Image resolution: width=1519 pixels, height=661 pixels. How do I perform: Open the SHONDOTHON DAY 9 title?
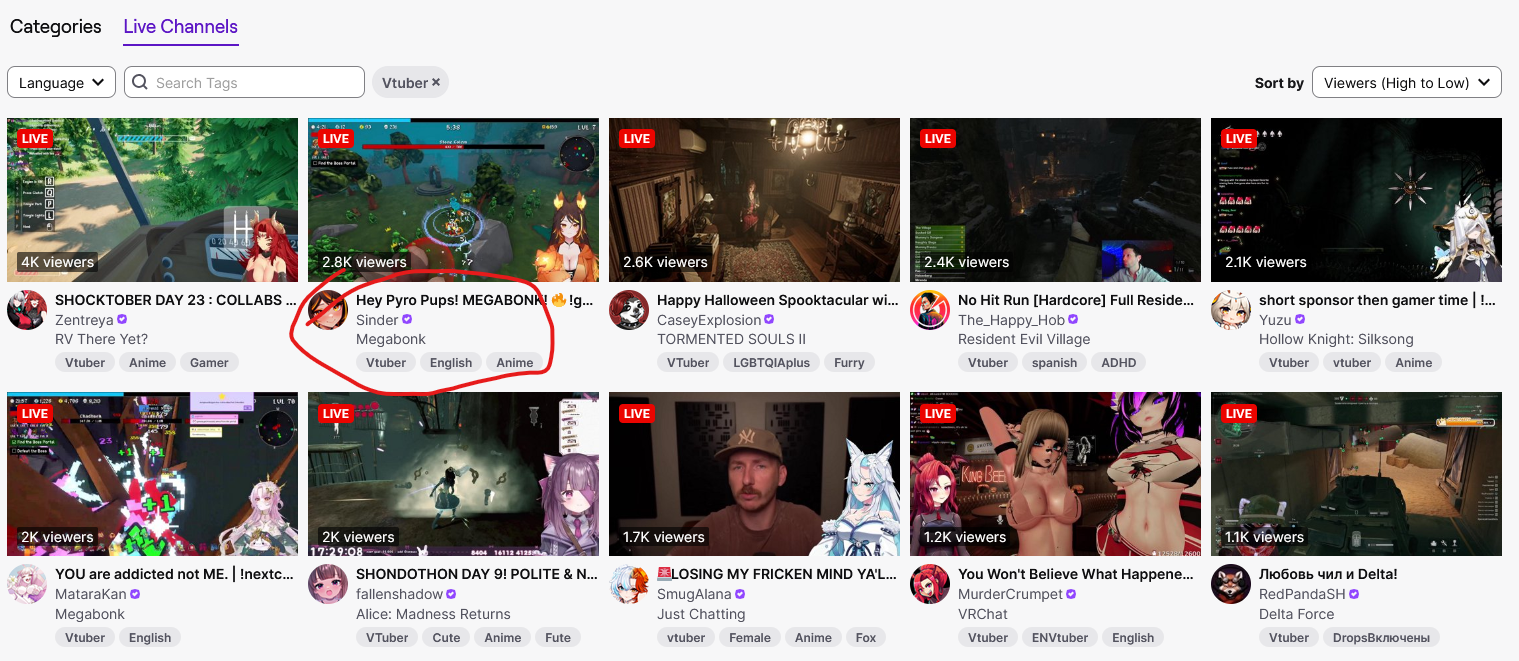(477, 574)
